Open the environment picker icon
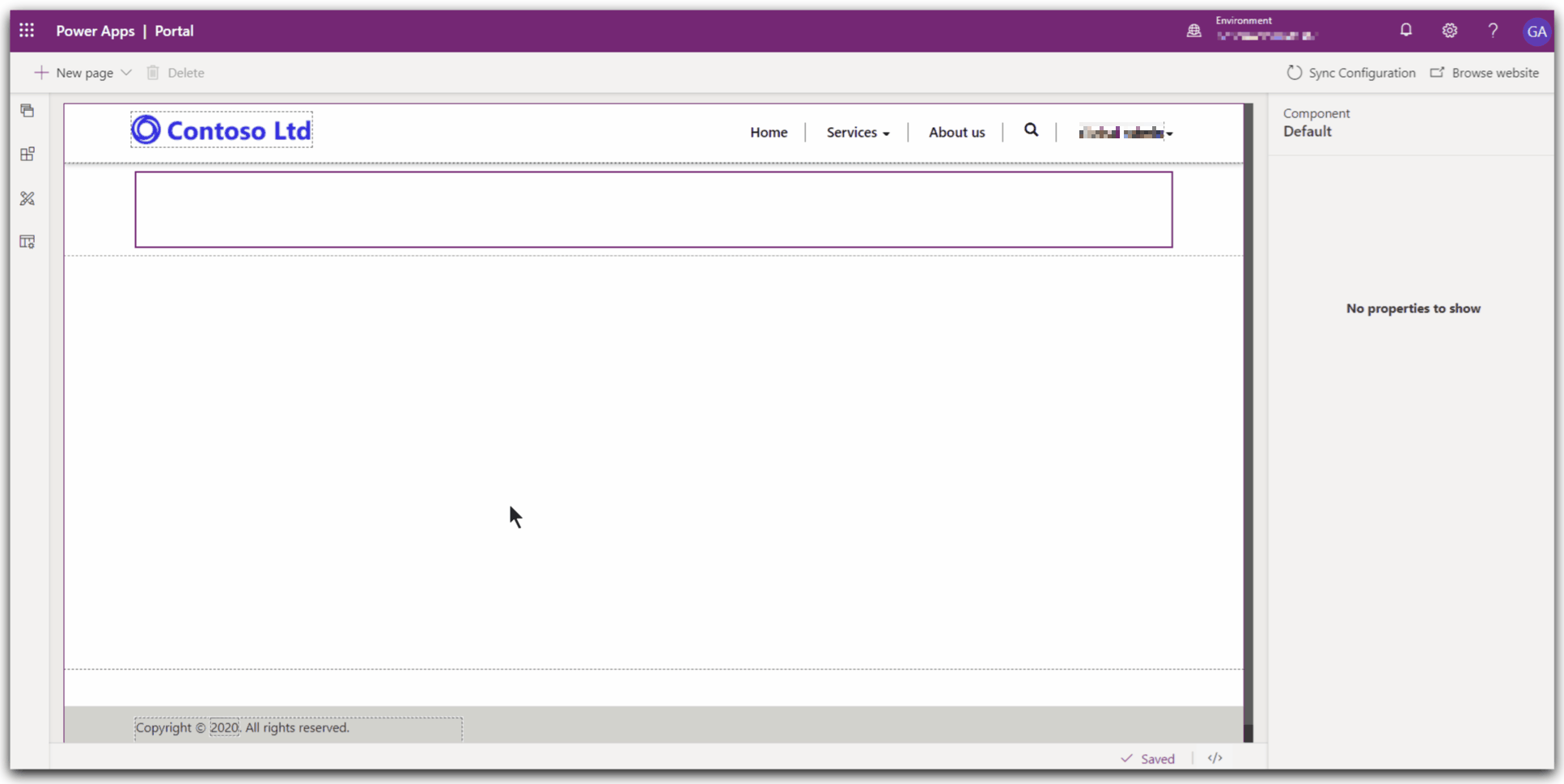1564x784 pixels. click(x=1193, y=31)
